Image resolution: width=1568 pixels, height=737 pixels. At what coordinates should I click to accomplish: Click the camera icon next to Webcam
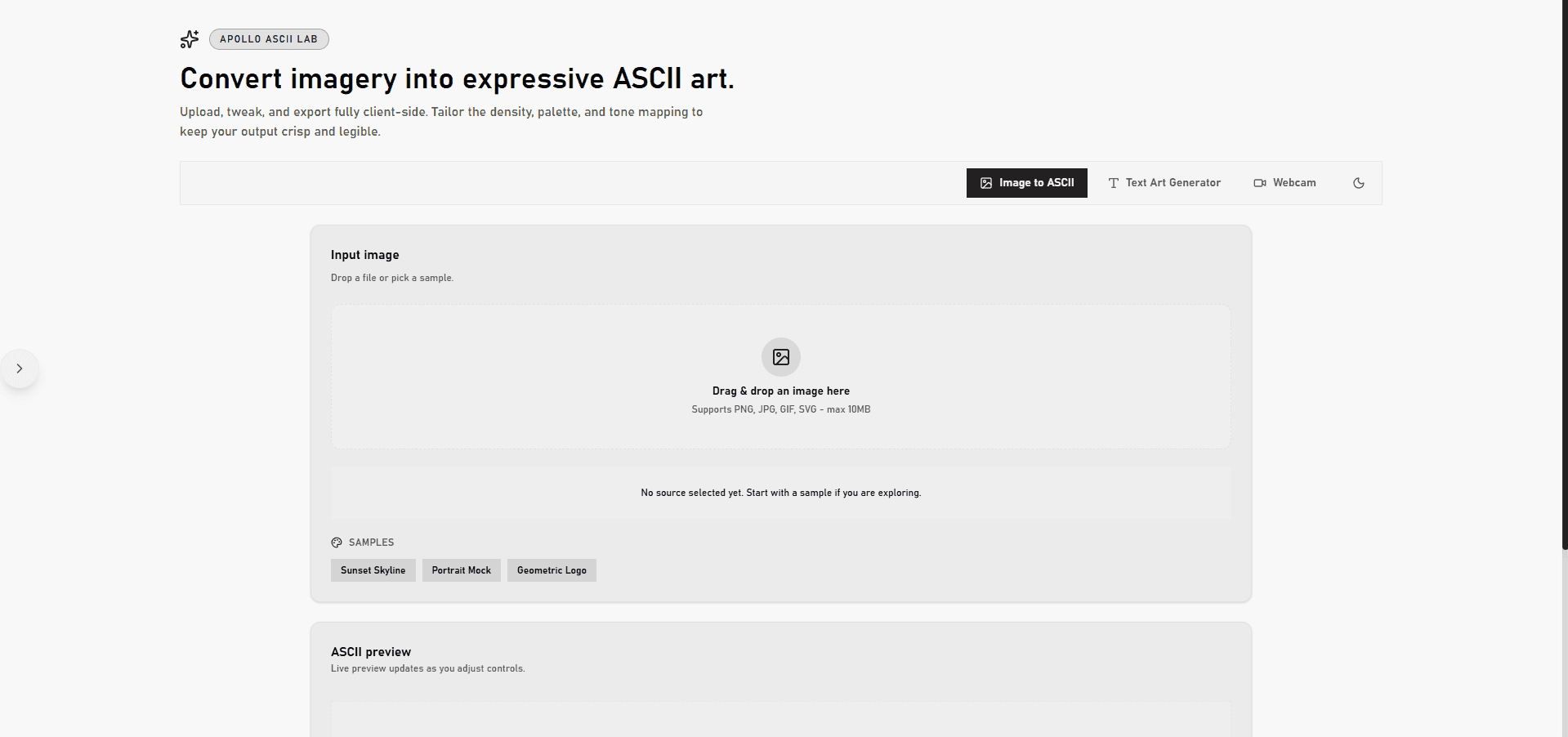(1259, 183)
